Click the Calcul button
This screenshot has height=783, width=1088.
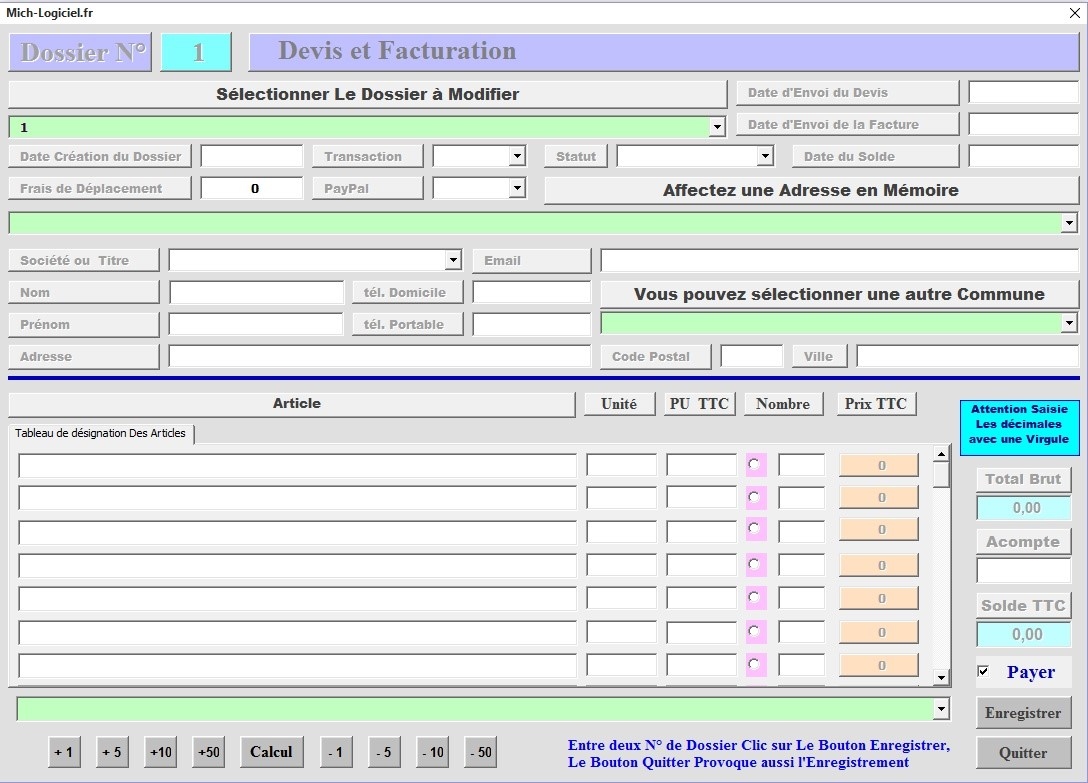click(271, 752)
